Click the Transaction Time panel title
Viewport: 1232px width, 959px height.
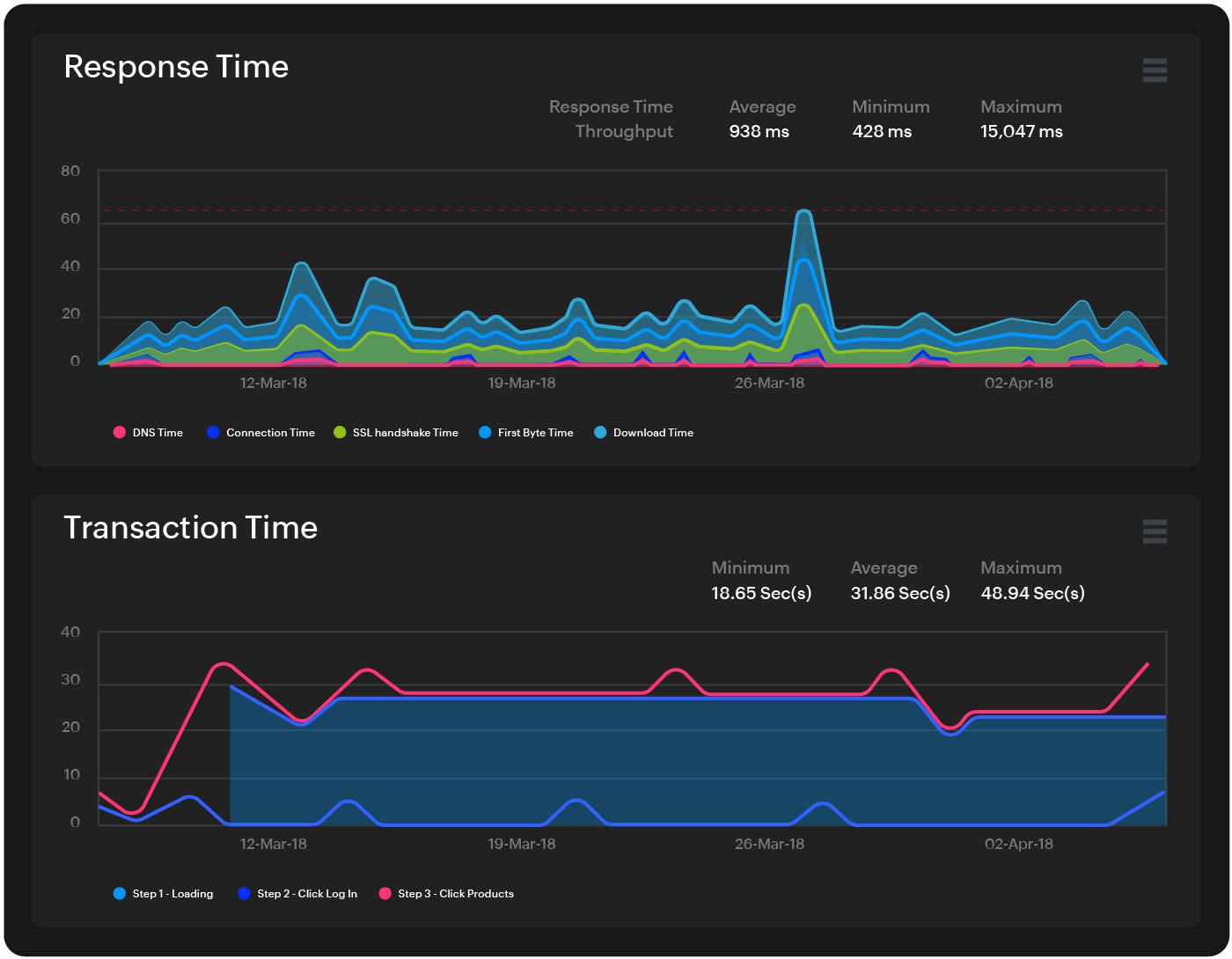point(190,528)
